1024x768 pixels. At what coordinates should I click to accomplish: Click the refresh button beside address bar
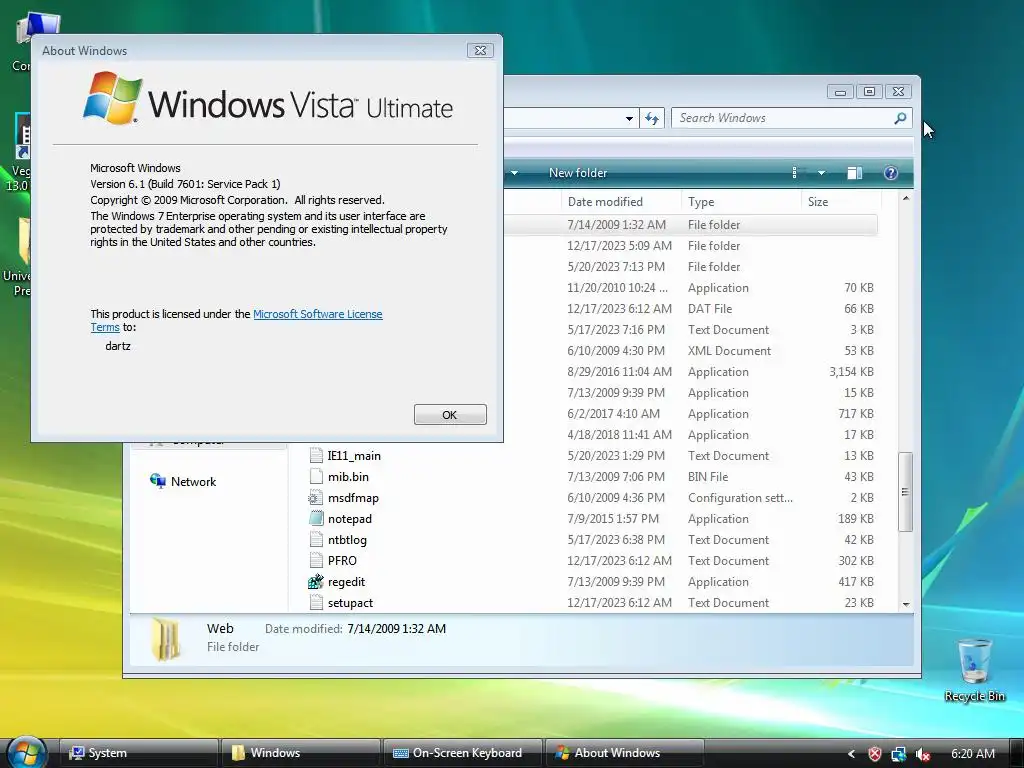tap(652, 118)
